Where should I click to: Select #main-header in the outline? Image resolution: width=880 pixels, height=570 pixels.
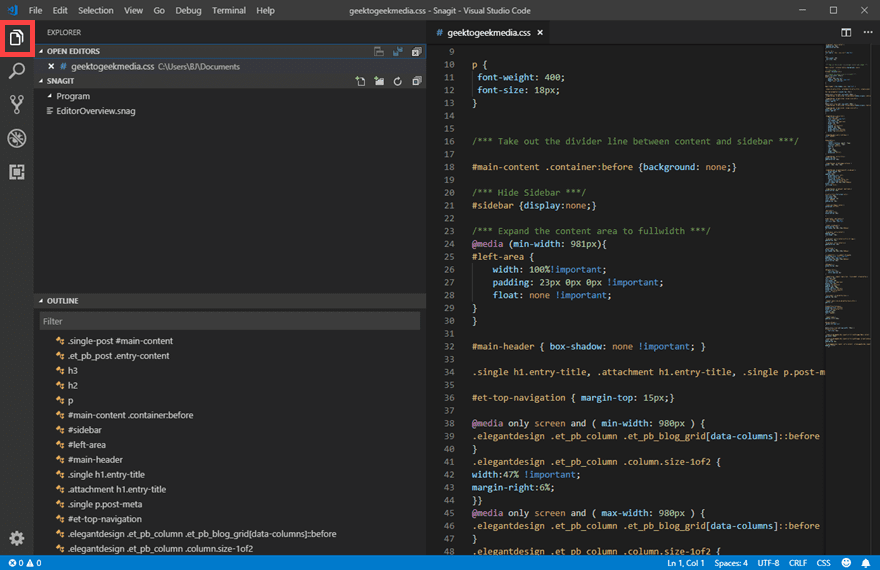point(230,459)
